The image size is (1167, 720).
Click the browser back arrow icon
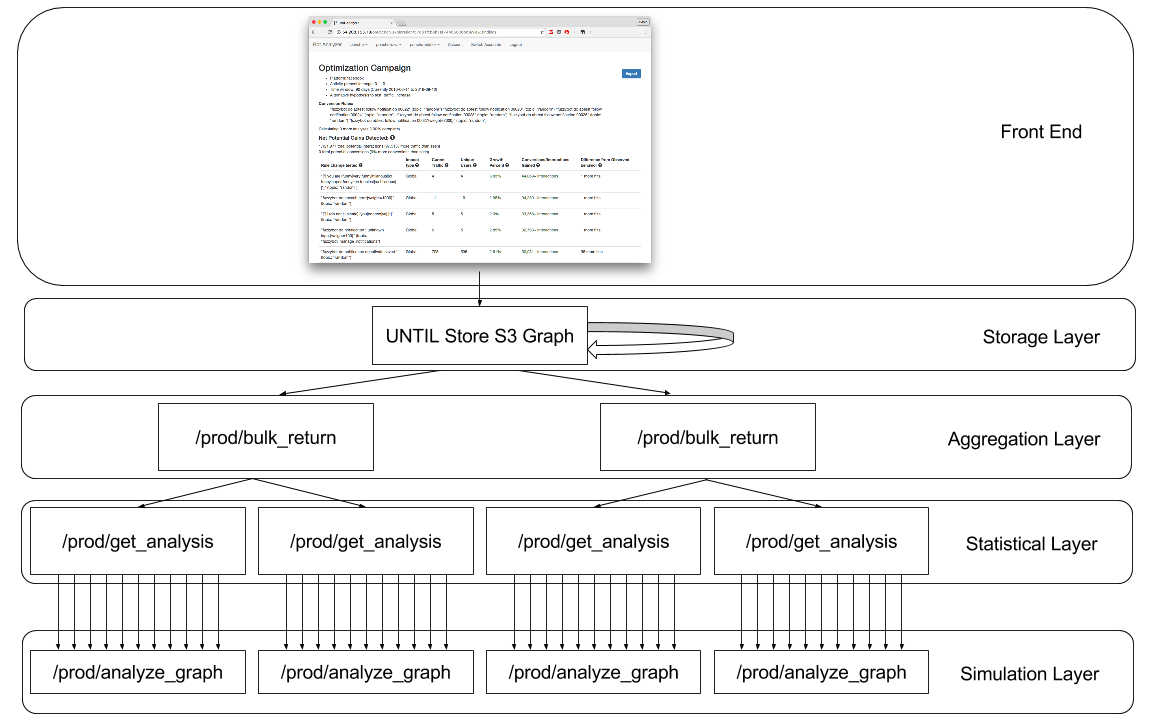click(313, 32)
